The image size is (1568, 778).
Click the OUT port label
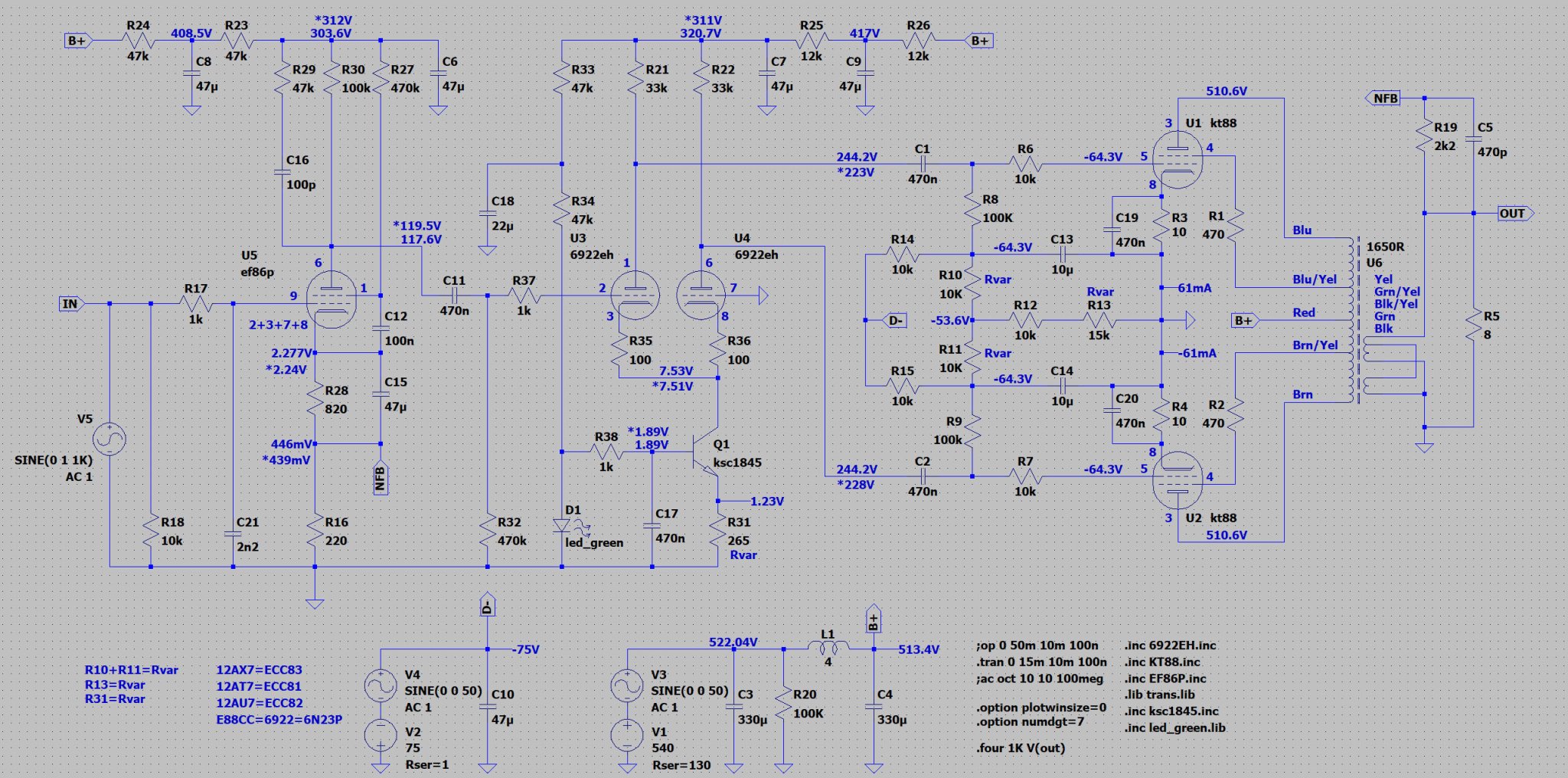[x=1515, y=214]
